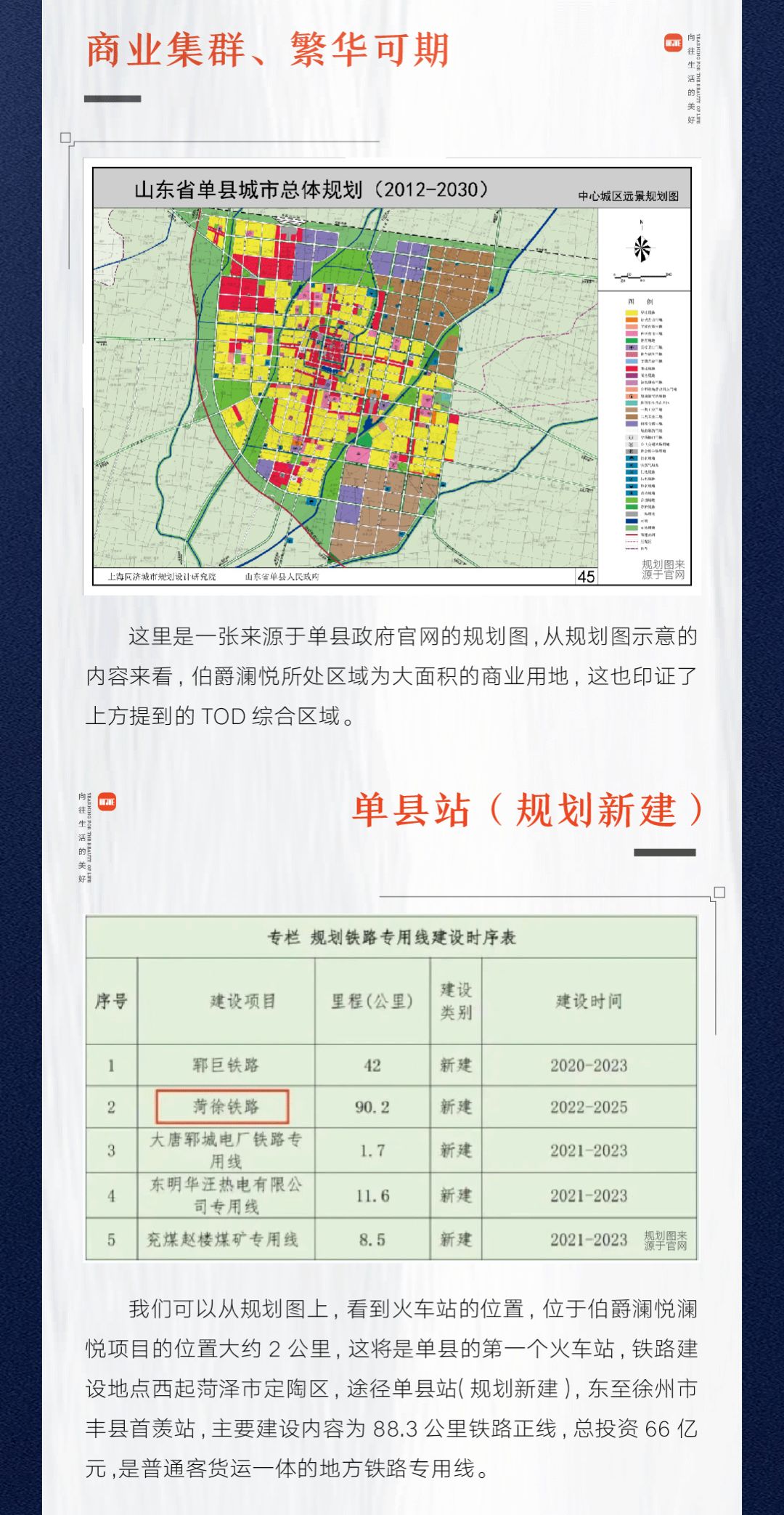The height and width of the screenshot is (1515, 784).
Task: Click the 序号 column header
Action: coord(111,1002)
